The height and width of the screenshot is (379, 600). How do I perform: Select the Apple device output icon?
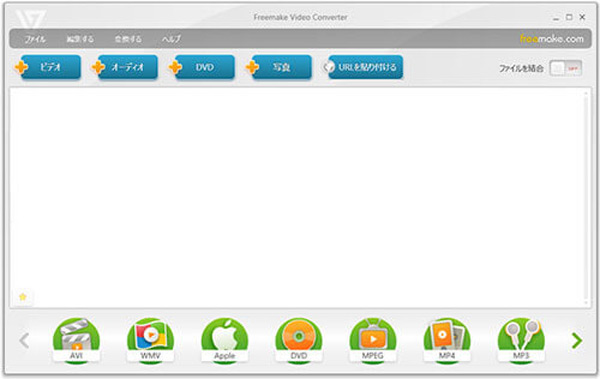[x=225, y=340]
